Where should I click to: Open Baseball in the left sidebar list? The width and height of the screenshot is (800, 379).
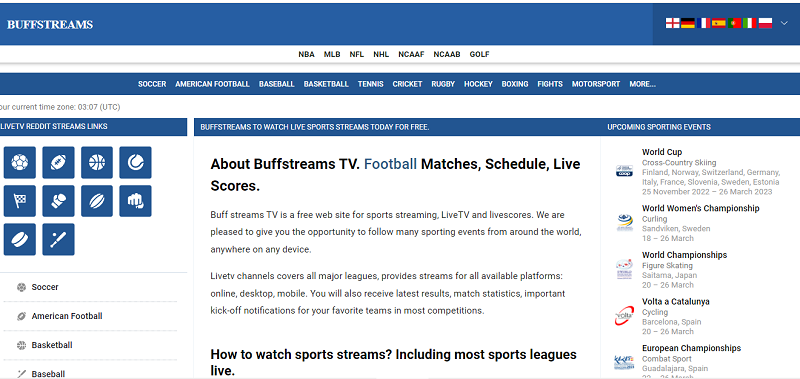[48, 374]
